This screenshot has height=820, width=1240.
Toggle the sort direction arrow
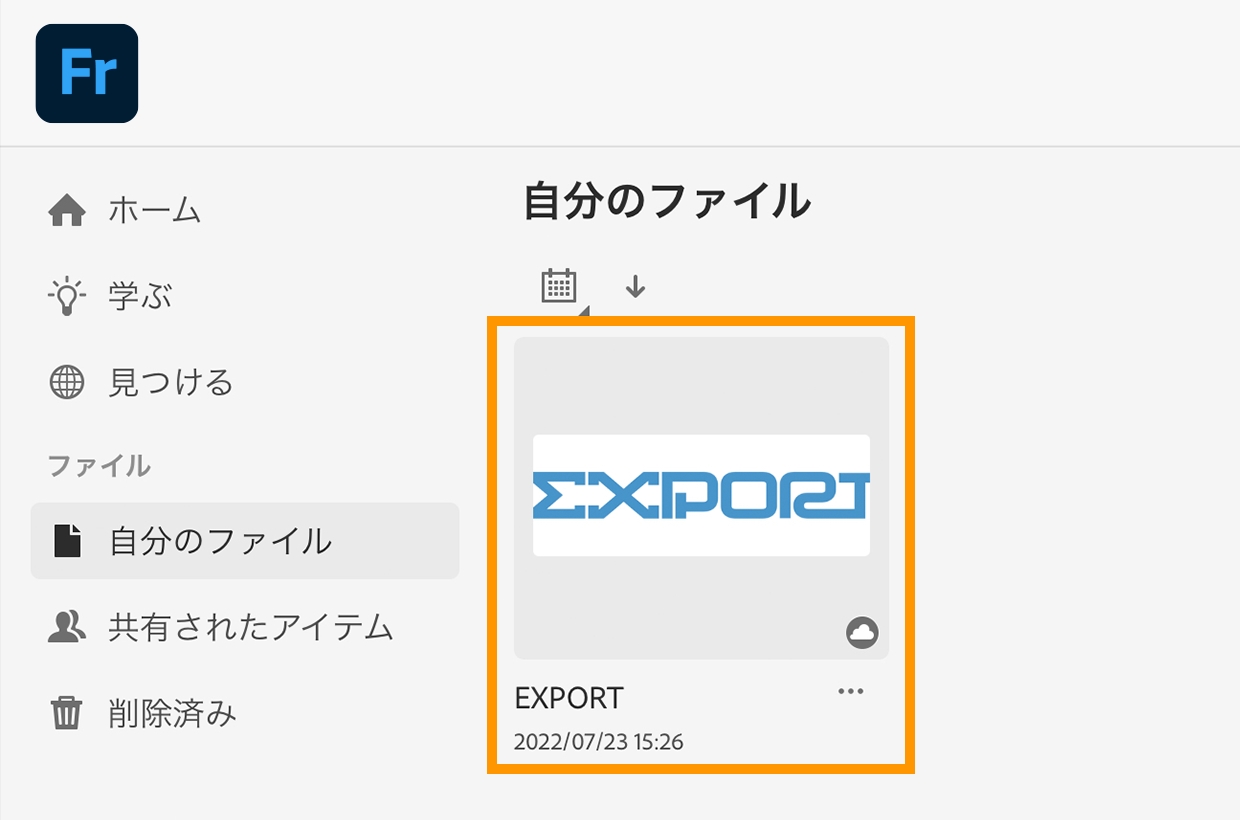pyautogui.click(x=635, y=287)
